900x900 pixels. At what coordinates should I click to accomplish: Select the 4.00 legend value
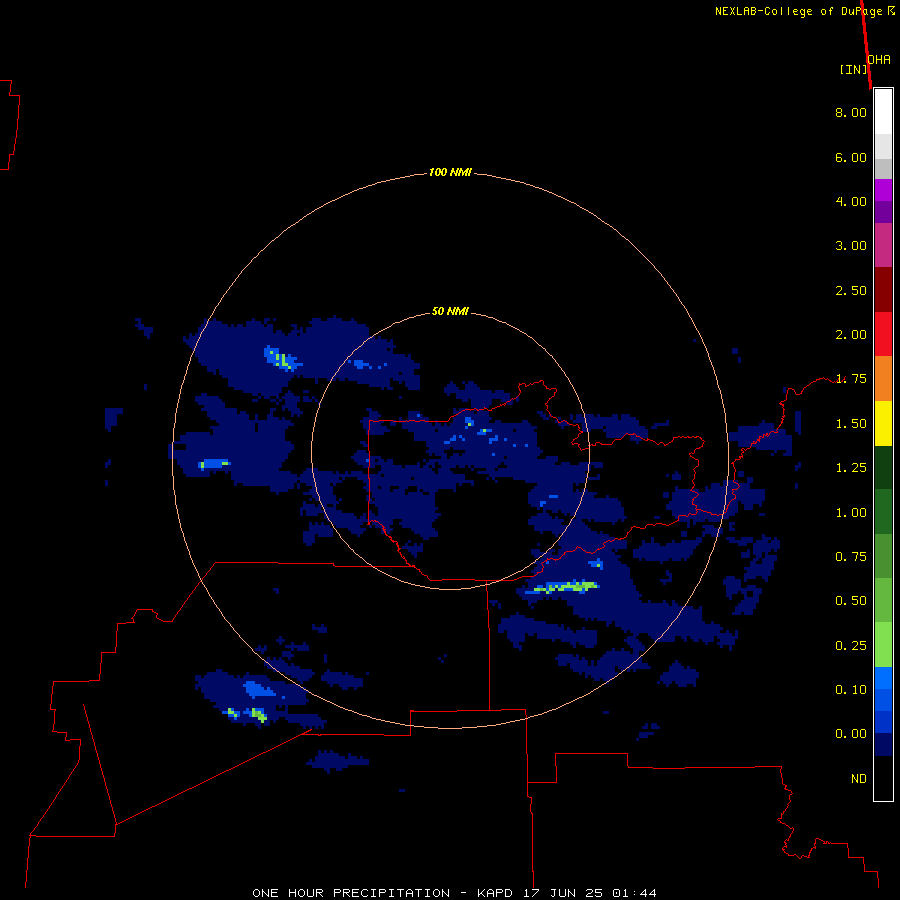(x=851, y=201)
